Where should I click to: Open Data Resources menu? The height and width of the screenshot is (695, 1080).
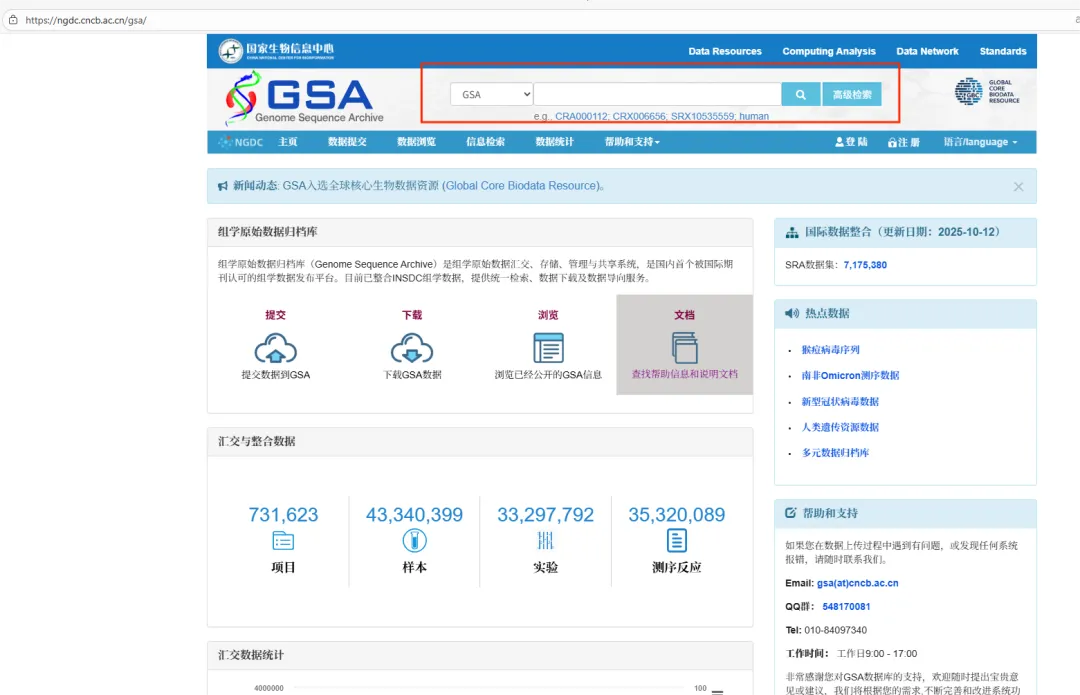pyautogui.click(x=725, y=51)
